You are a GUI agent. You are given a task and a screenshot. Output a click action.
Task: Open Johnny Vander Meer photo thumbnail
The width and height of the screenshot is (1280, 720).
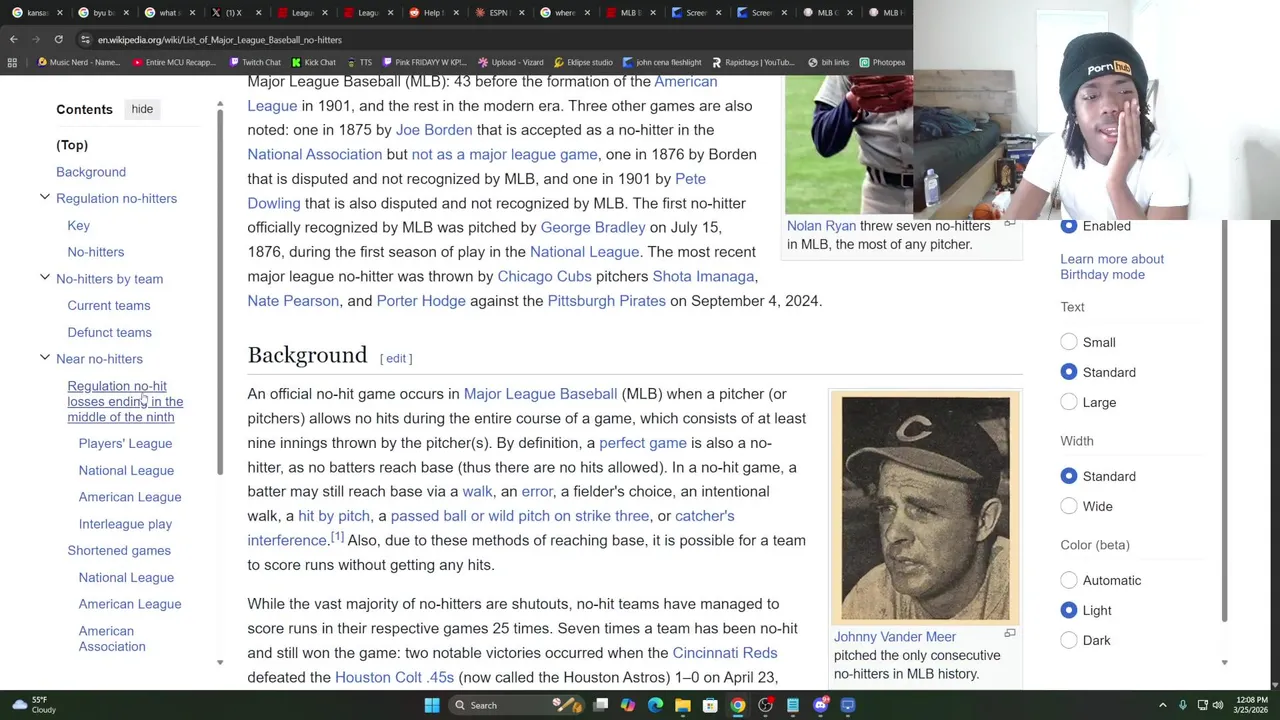pyautogui.click(x=926, y=508)
